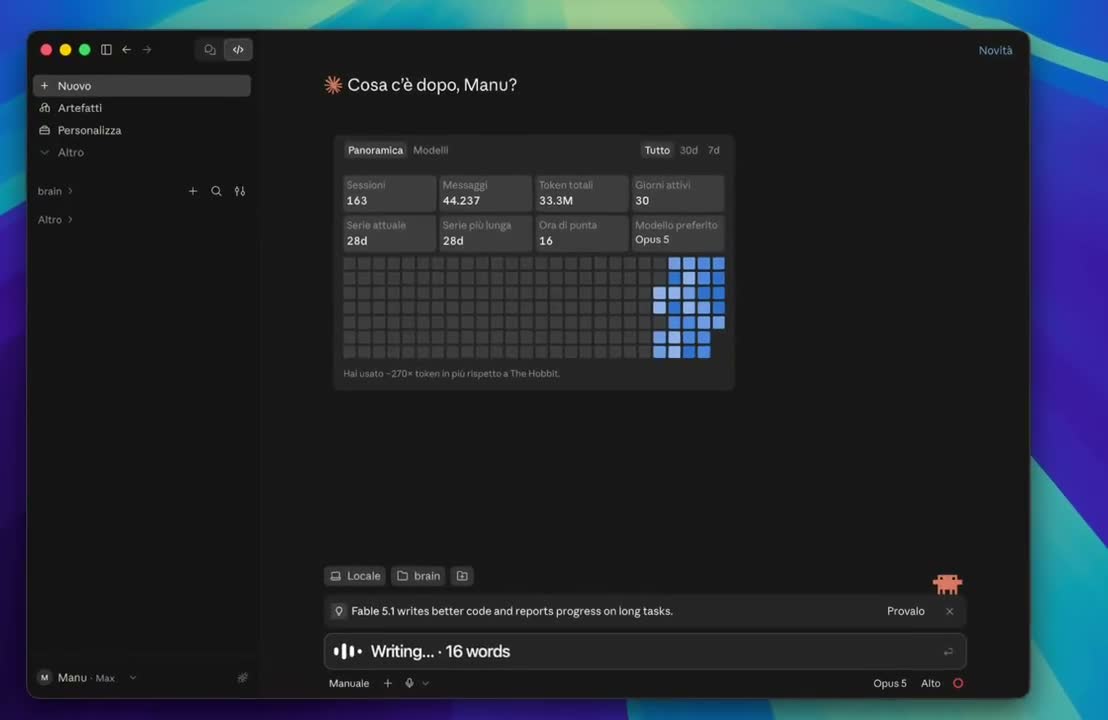
Task: Expand the Altro sidebar menu
Action: click(142, 152)
